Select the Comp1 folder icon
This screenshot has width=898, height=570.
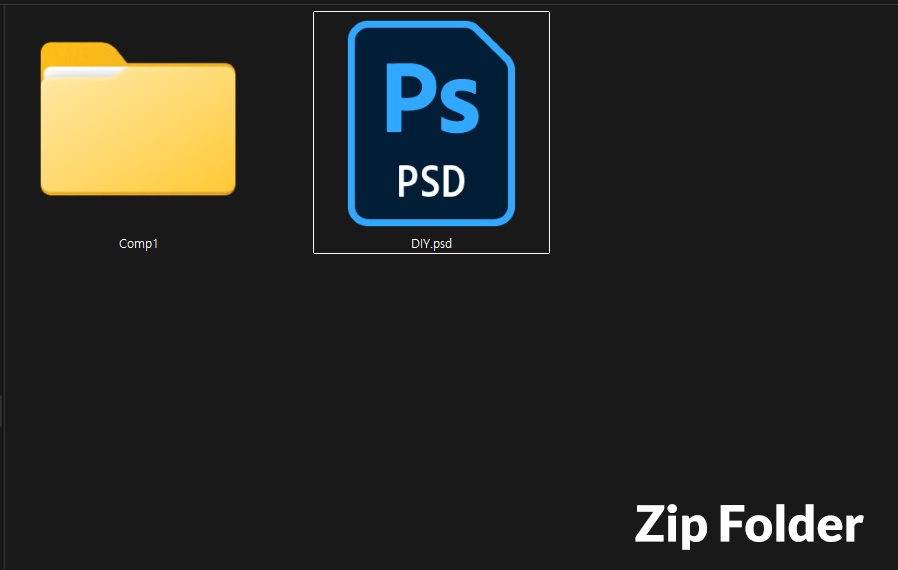(138, 119)
